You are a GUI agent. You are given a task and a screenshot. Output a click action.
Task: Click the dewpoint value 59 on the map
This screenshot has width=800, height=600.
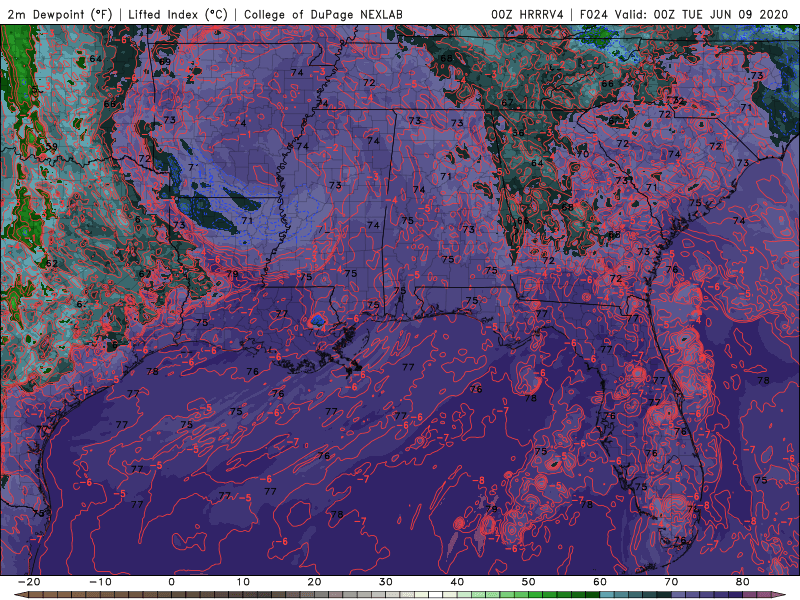tap(52, 146)
